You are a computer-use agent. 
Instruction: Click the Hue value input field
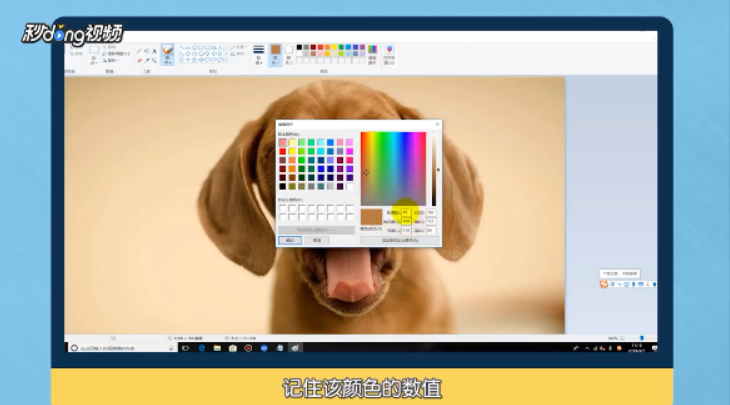pos(406,212)
